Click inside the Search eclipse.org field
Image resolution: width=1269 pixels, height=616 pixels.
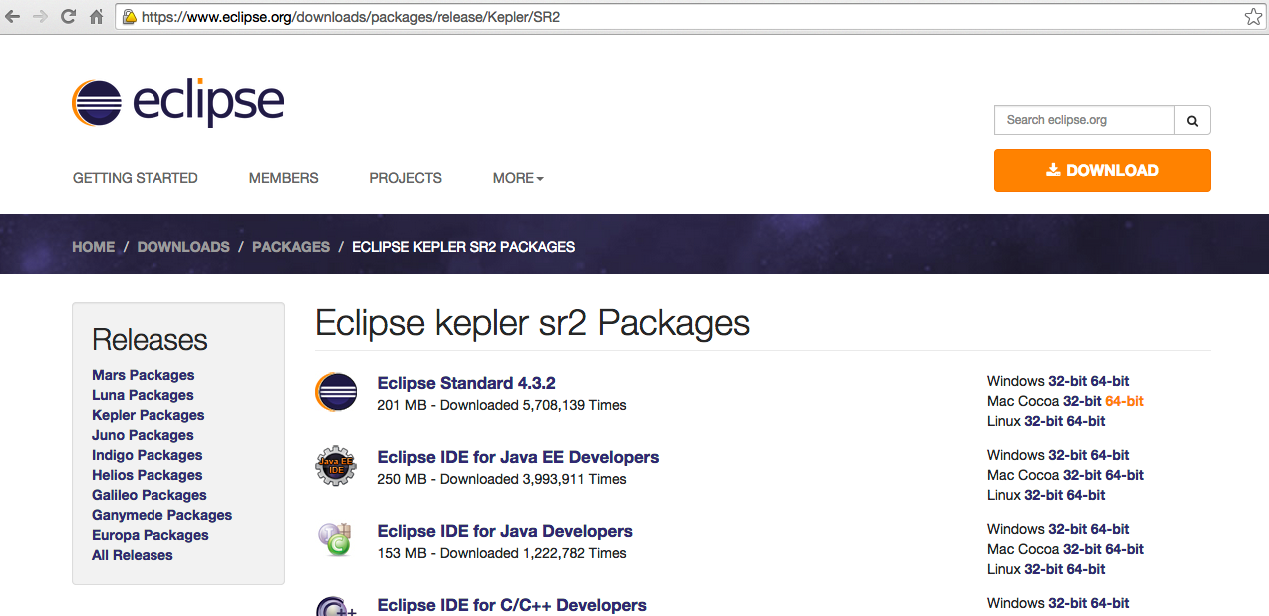tap(1084, 120)
